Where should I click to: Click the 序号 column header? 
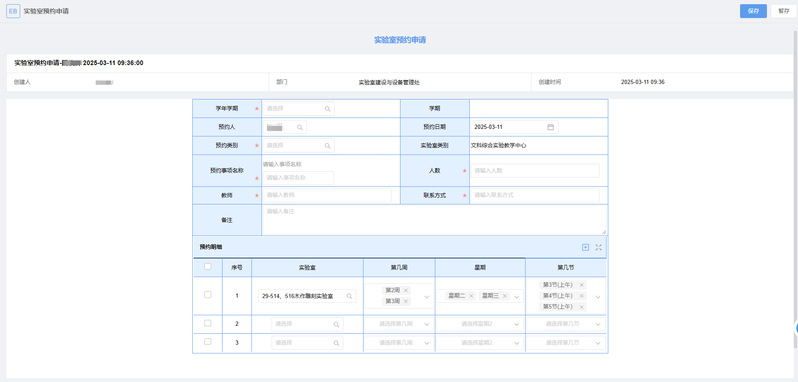(237, 267)
